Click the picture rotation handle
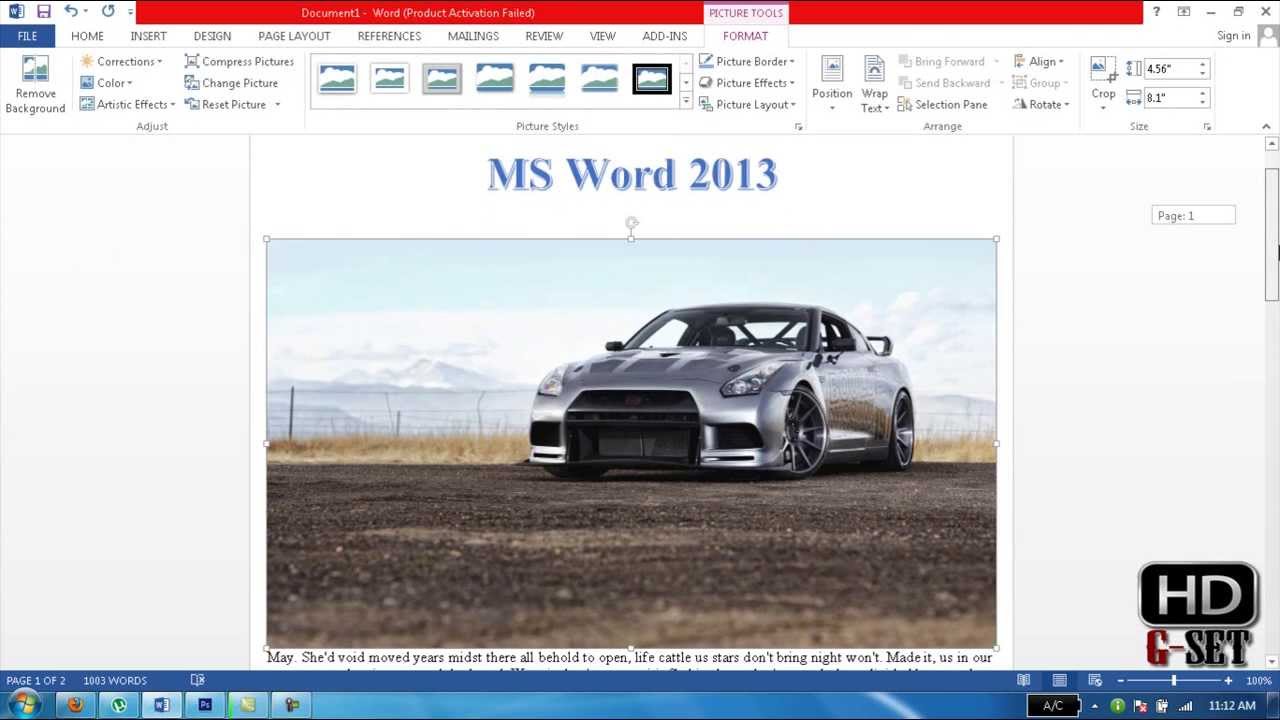1280x720 pixels. 631,223
